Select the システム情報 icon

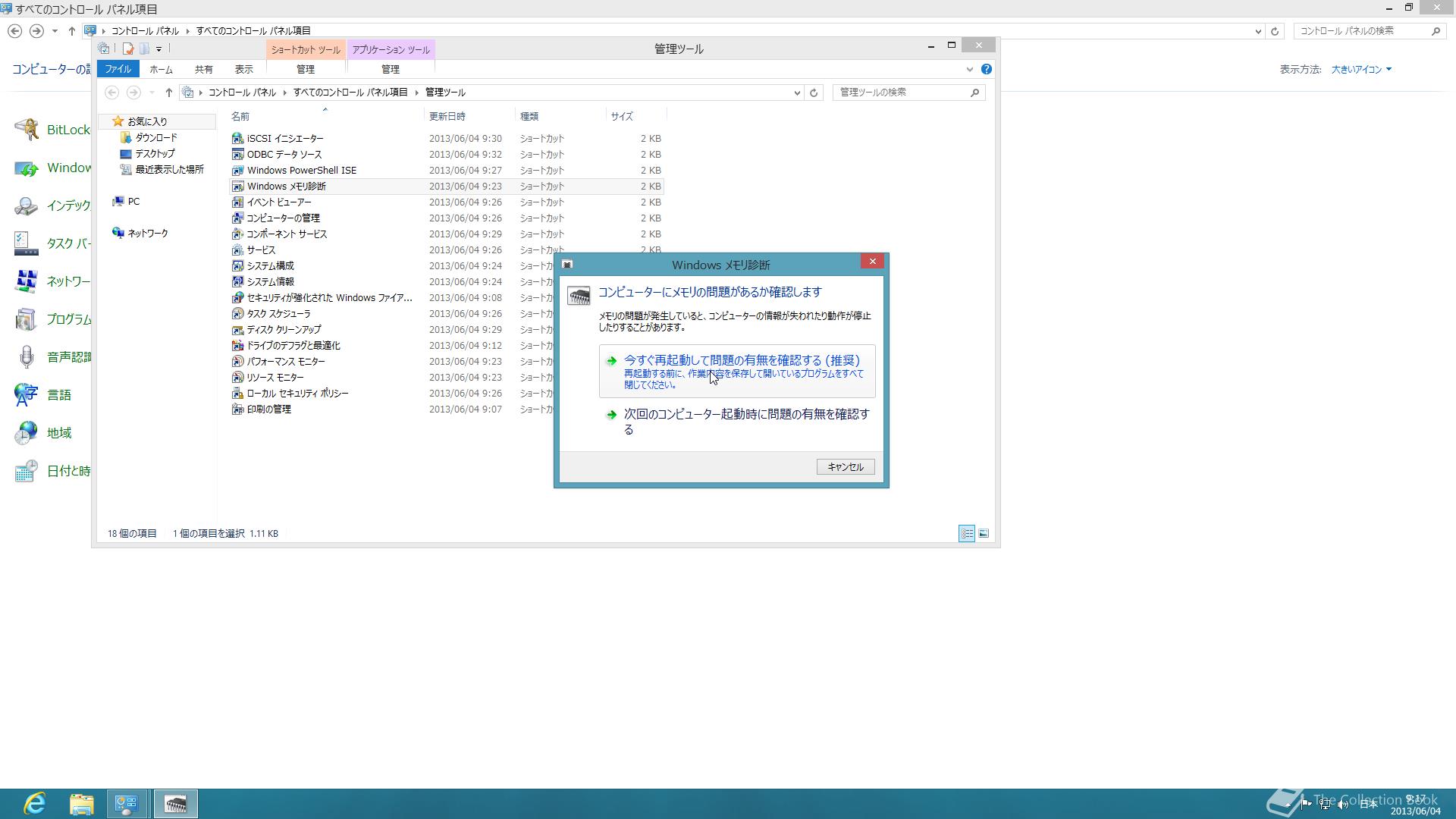(237, 282)
